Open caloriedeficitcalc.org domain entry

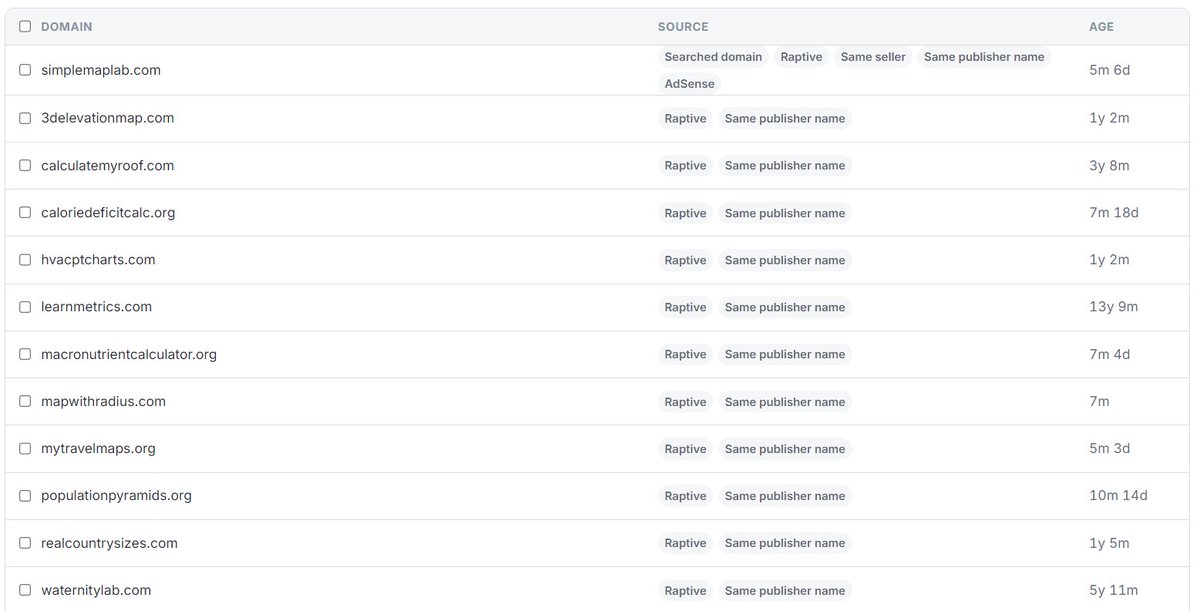click(108, 213)
